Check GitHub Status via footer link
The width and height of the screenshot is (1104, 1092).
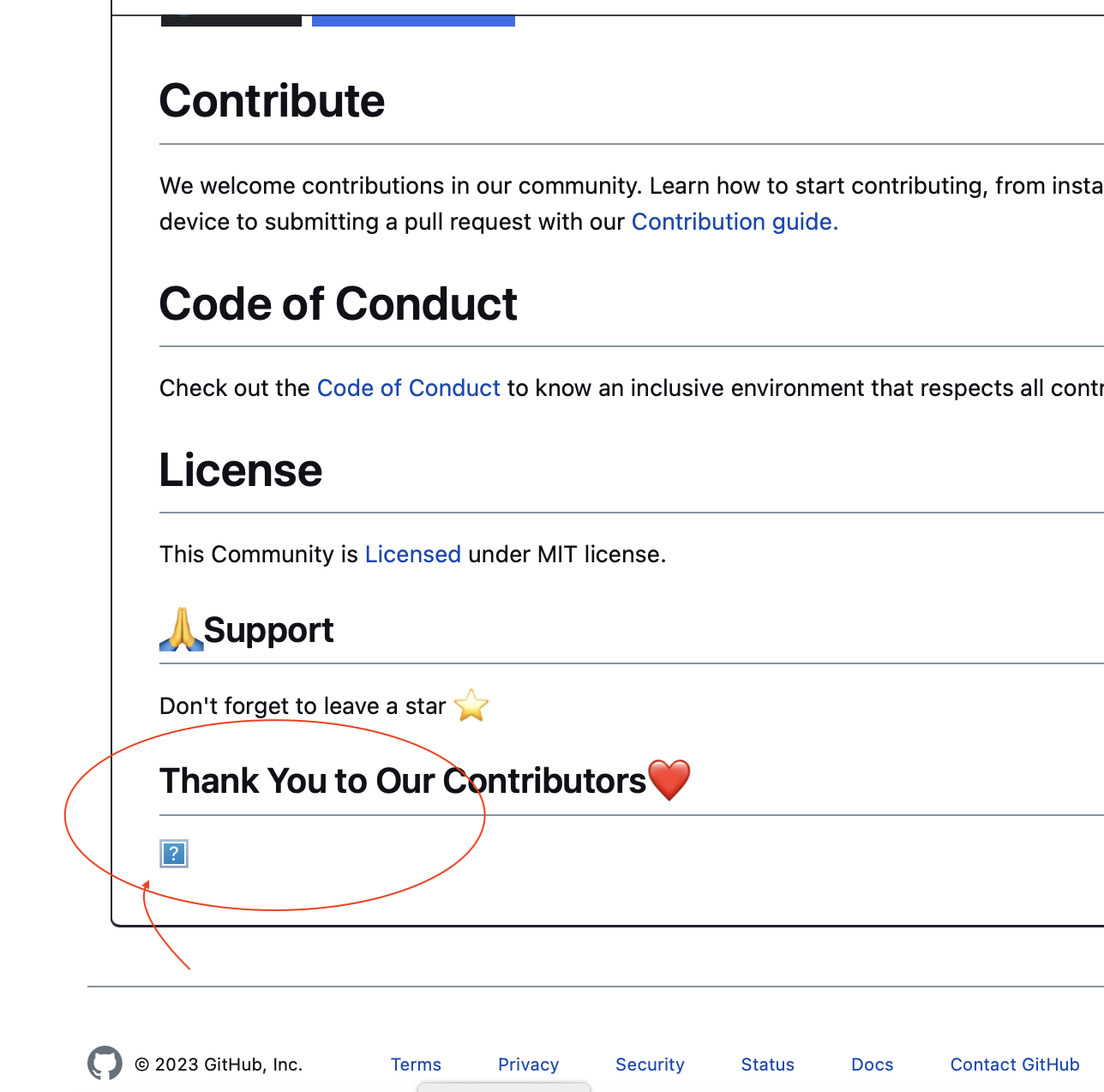click(767, 1064)
